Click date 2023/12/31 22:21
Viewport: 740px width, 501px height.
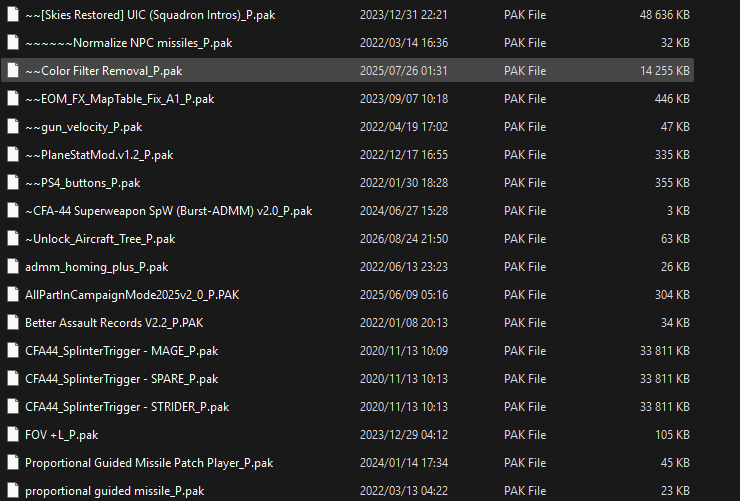pos(404,15)
